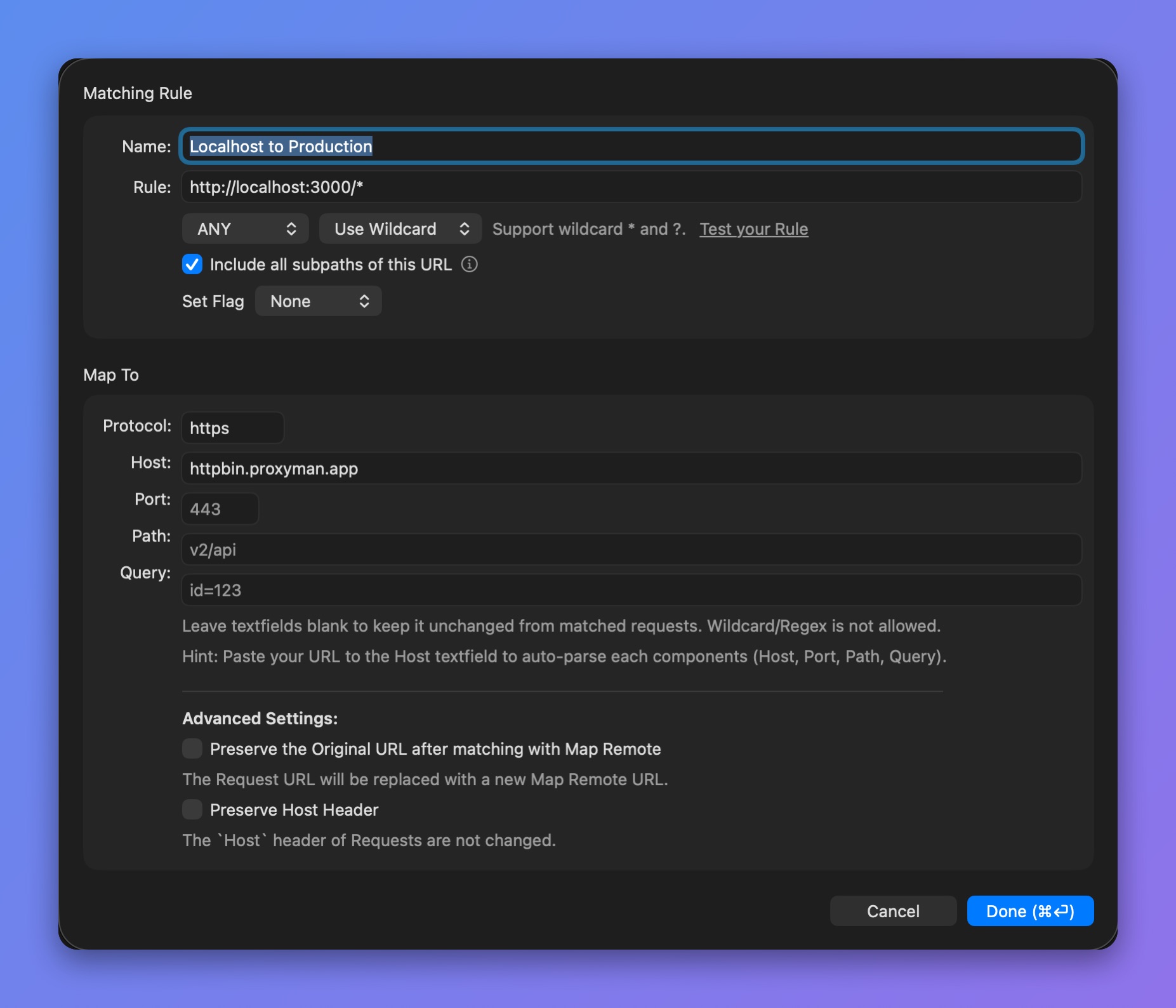Open the ANY method dropdown
The height and width of the screenshot is (1008, 1176).
coord(246,229)
